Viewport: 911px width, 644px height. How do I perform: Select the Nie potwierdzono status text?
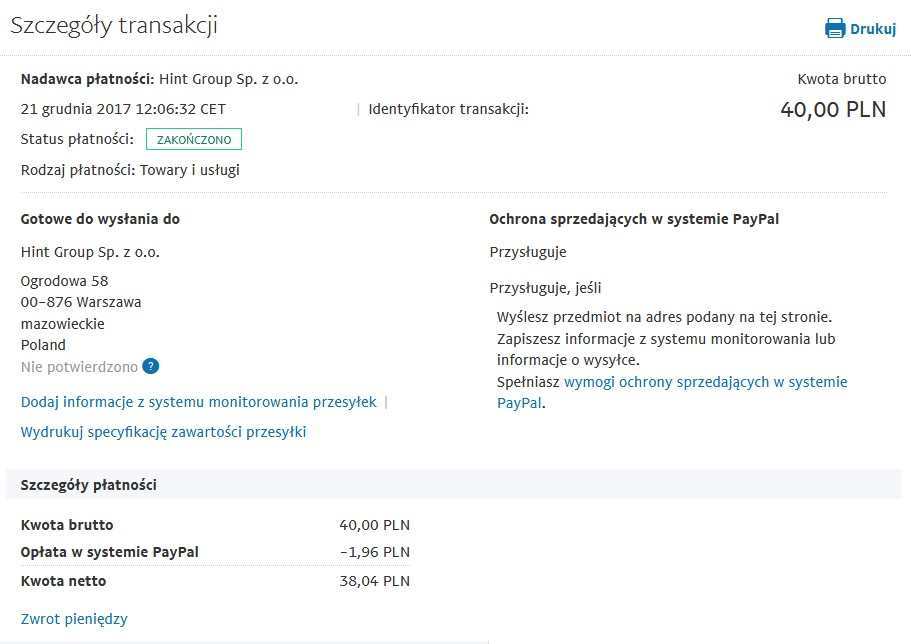pos(77,367)
